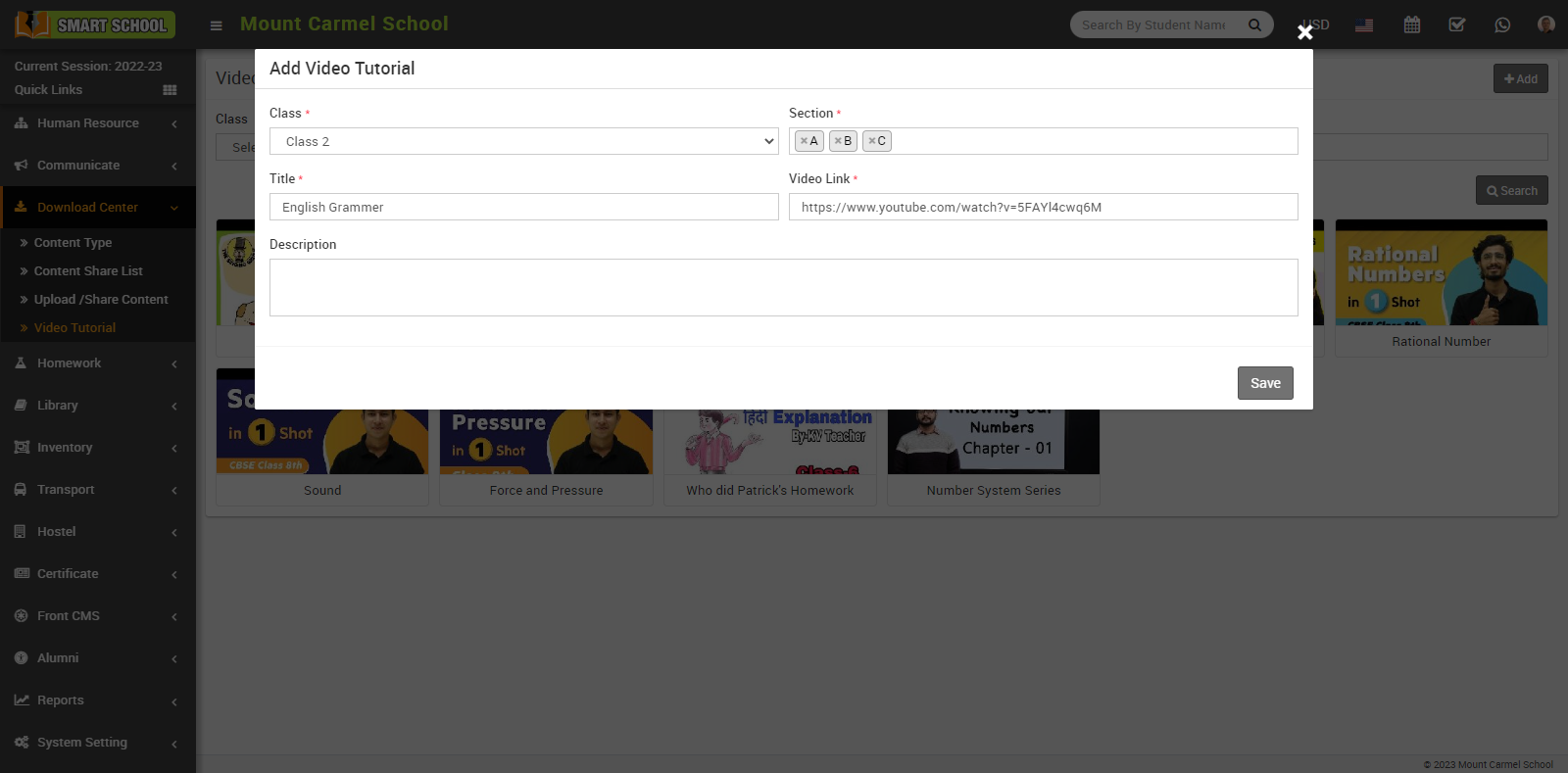Remove section C tag
Image resolution: width=1568 pixels, height=773 pixels.
(x=871, y=141)
